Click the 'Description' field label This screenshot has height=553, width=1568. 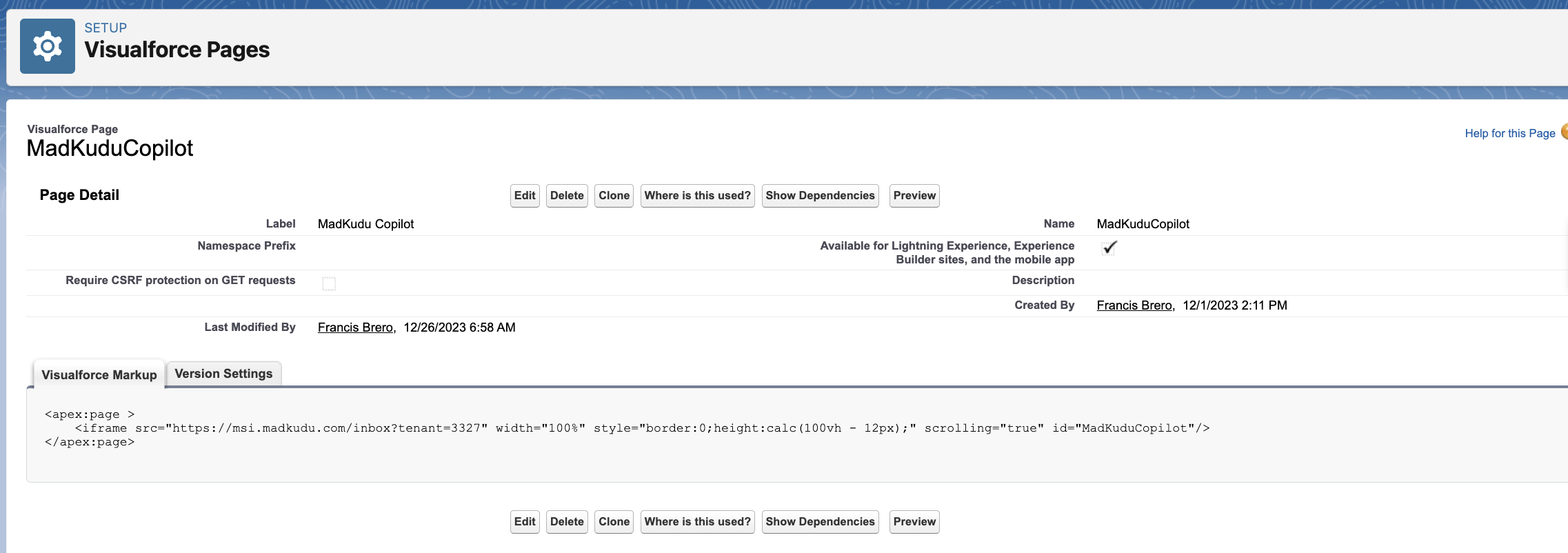(1043, 281)
